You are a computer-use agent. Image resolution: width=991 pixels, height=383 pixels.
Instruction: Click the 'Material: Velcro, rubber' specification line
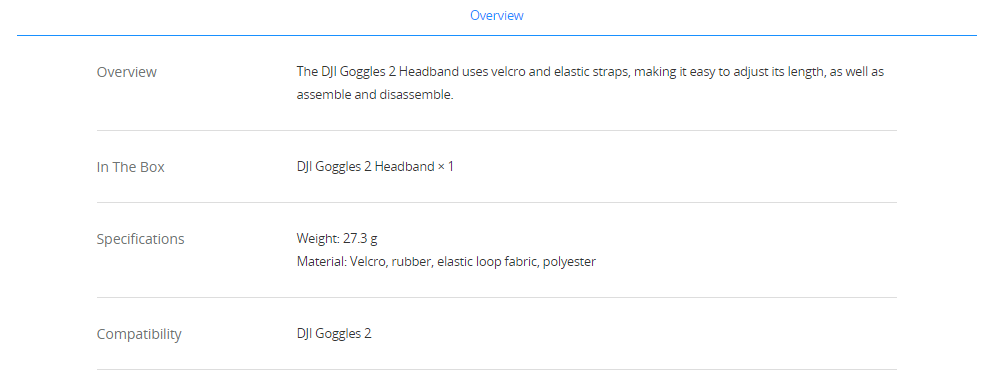point(446,261)
